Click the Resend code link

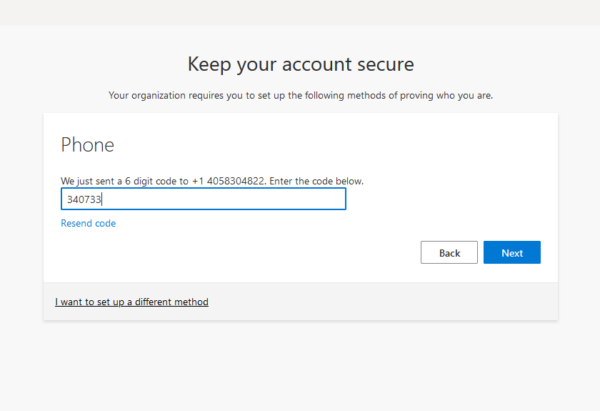(x=88, y=223)
